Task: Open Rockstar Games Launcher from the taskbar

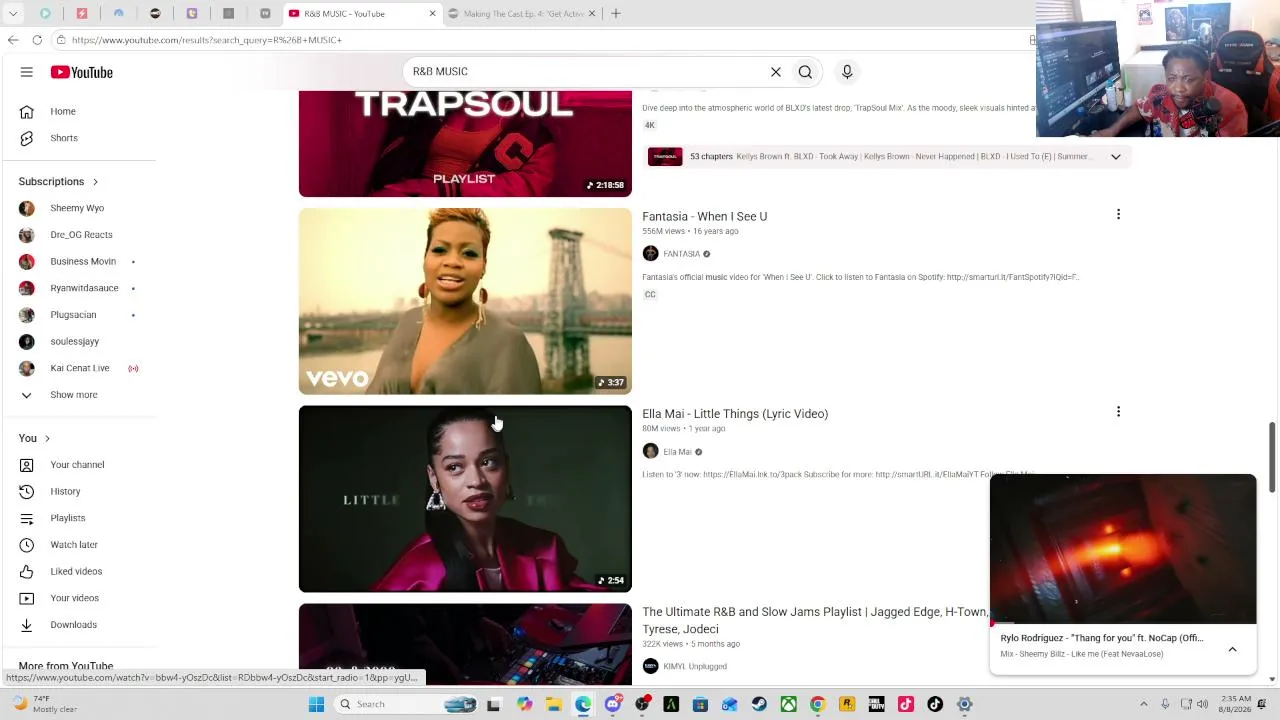Action: [847, 704]
